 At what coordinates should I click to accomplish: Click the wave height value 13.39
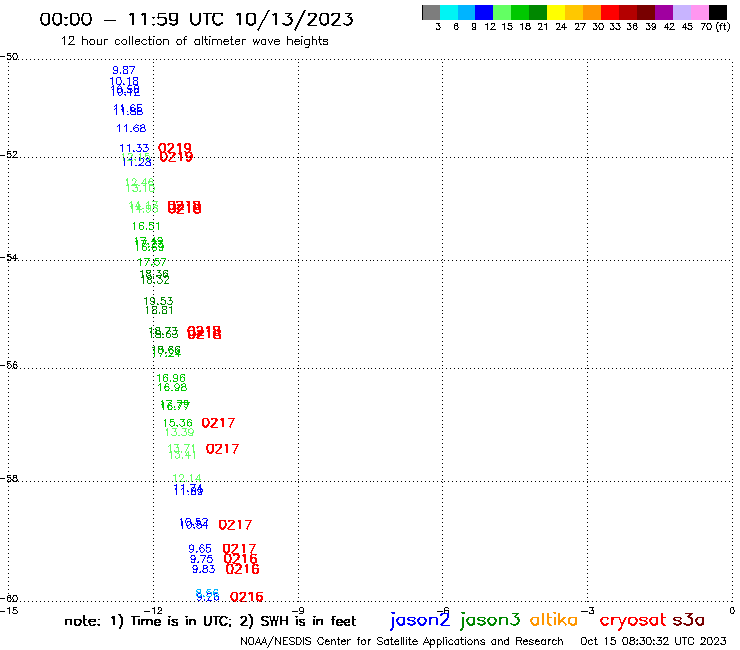[x=180, y=432]
